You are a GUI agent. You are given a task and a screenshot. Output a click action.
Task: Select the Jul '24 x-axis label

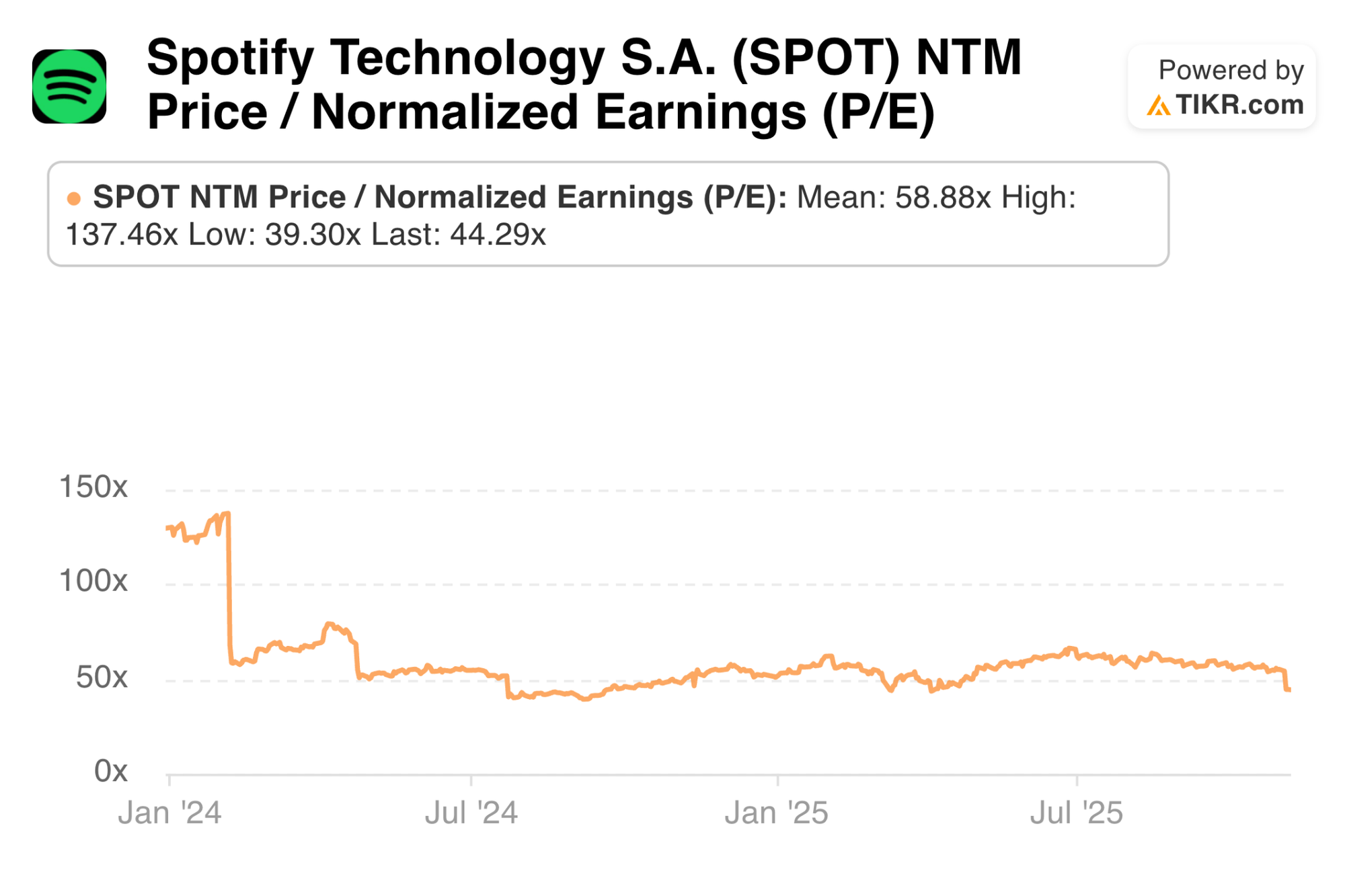[x=471, y=813]
